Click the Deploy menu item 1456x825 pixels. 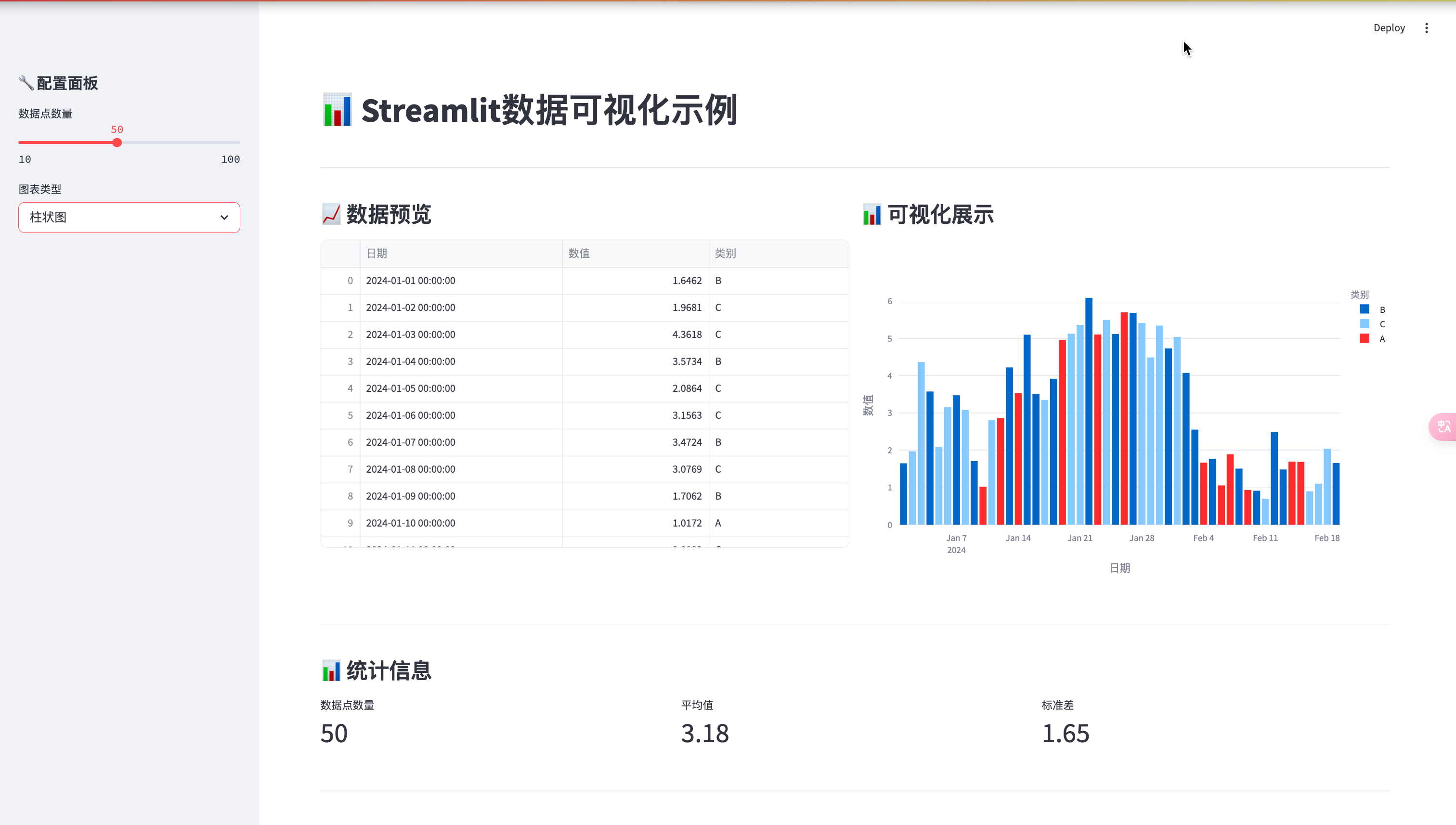tap(1389, 27)
